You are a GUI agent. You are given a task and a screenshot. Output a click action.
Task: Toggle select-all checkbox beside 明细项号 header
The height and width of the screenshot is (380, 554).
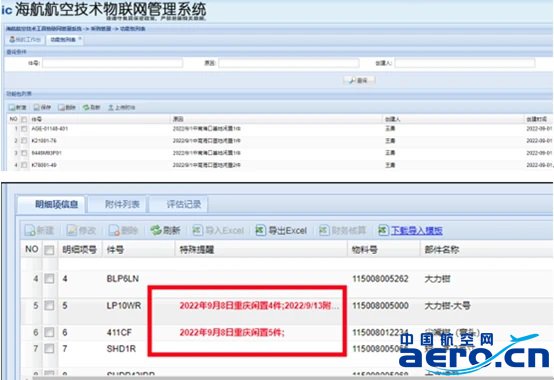(49, 250)
